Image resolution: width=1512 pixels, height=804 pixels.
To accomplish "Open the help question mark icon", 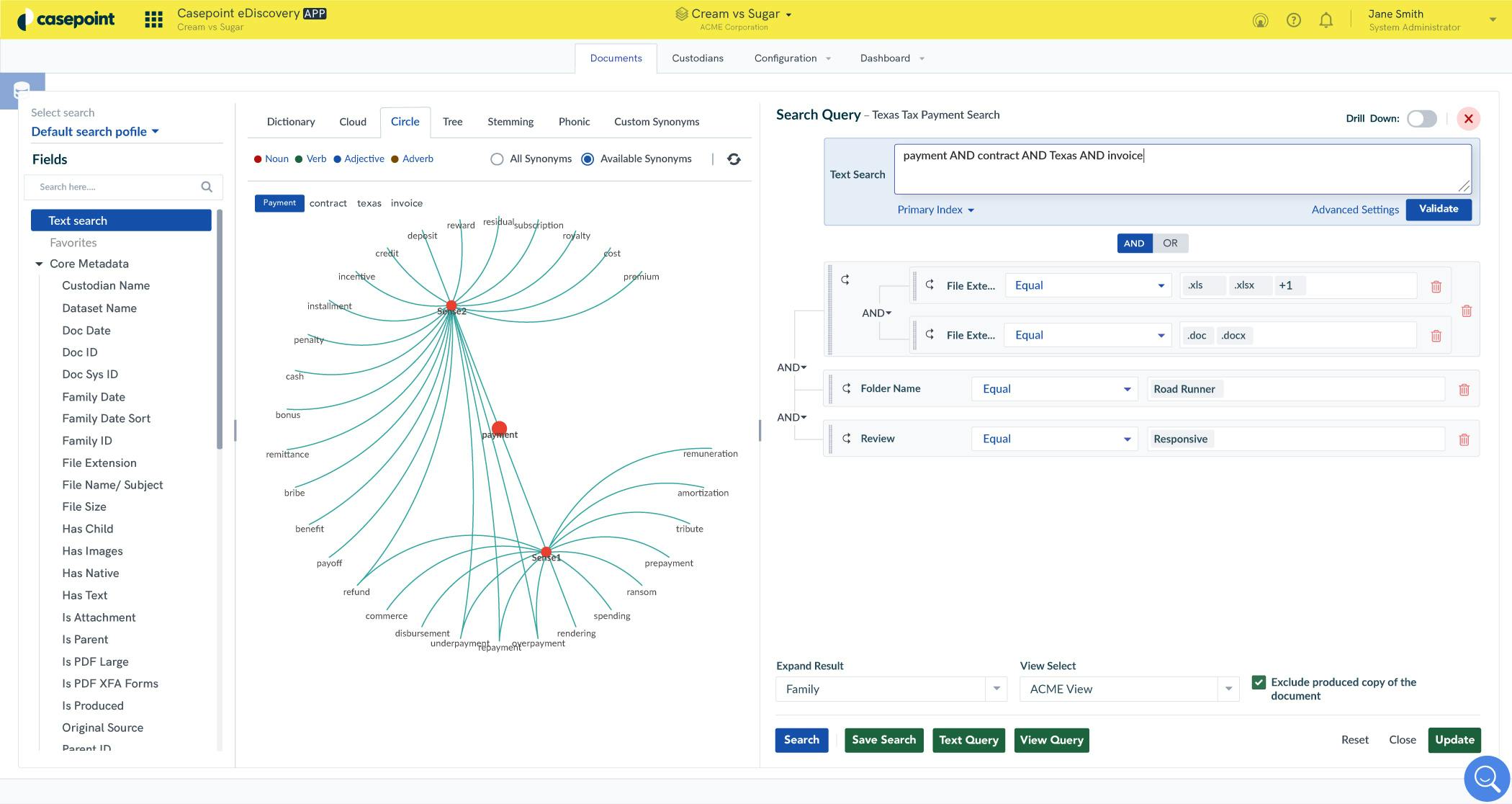I will coord(1293,20).
